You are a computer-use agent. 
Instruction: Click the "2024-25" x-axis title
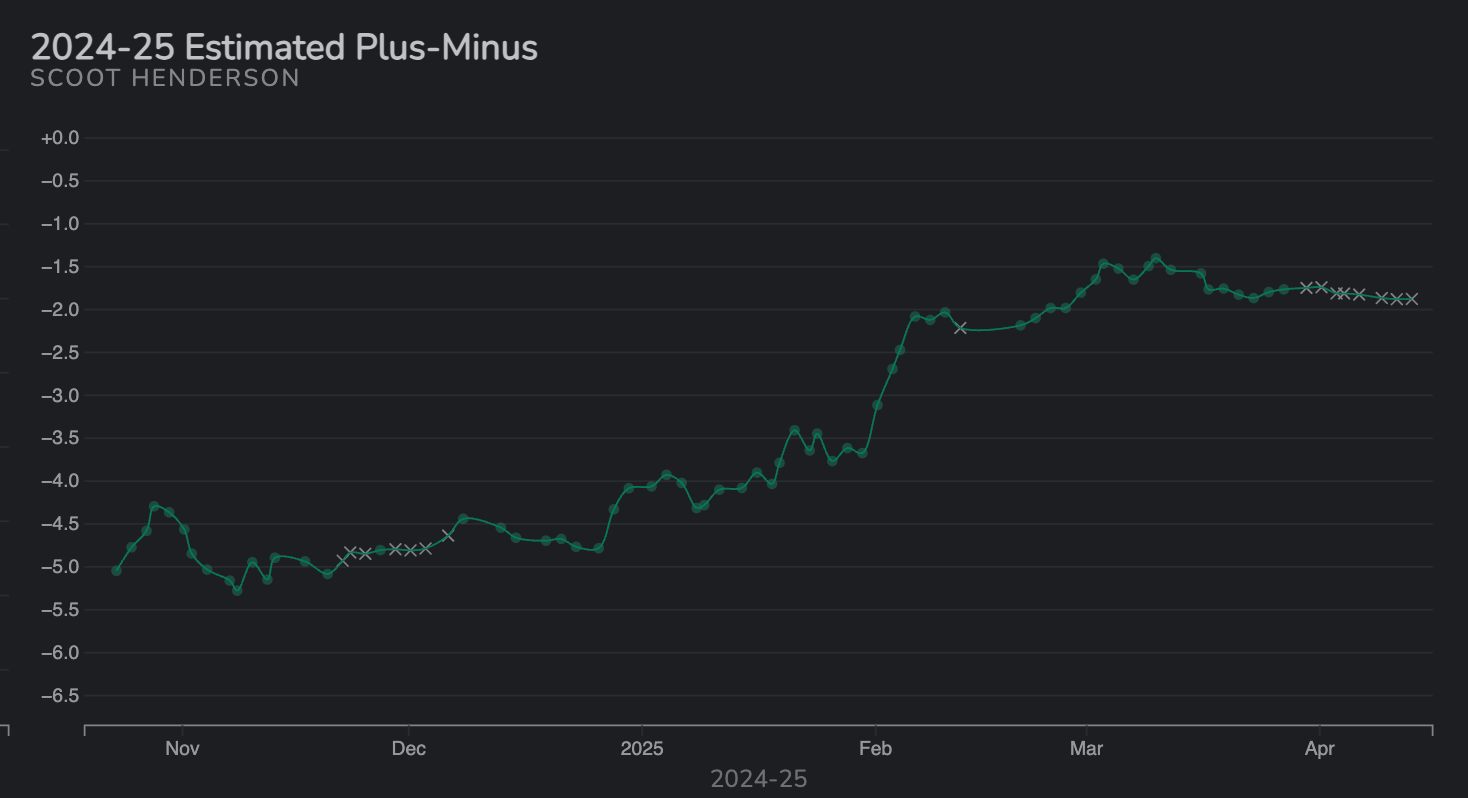tap(758, 779)
